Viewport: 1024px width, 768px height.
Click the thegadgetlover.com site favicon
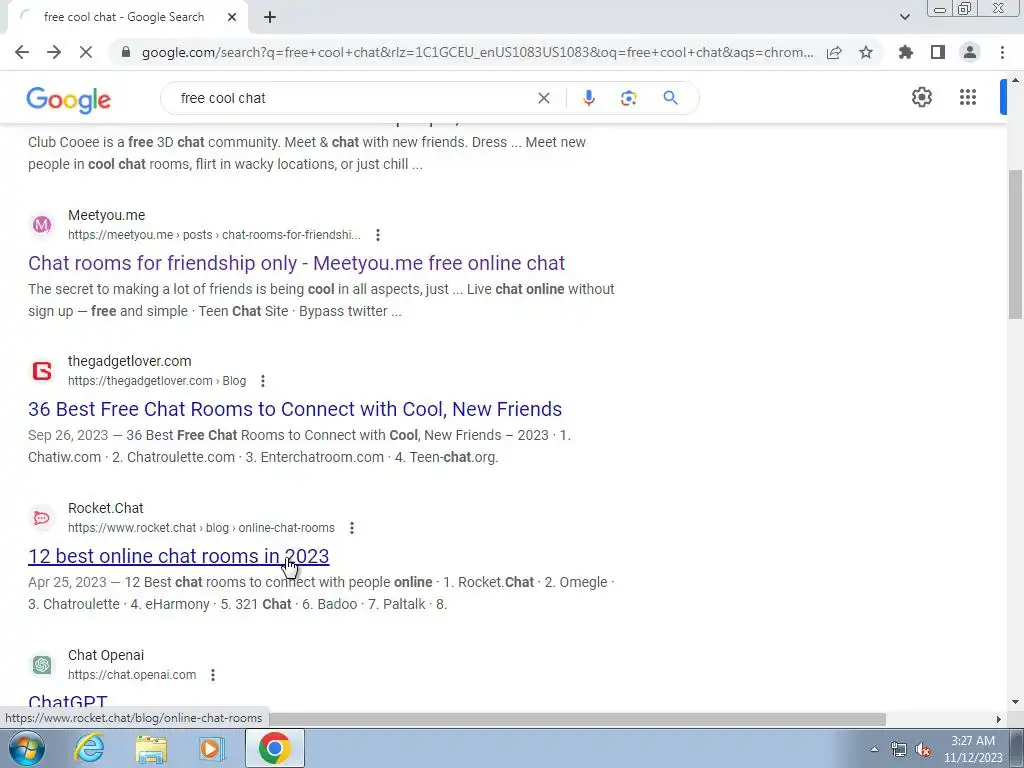pos(42,371)
